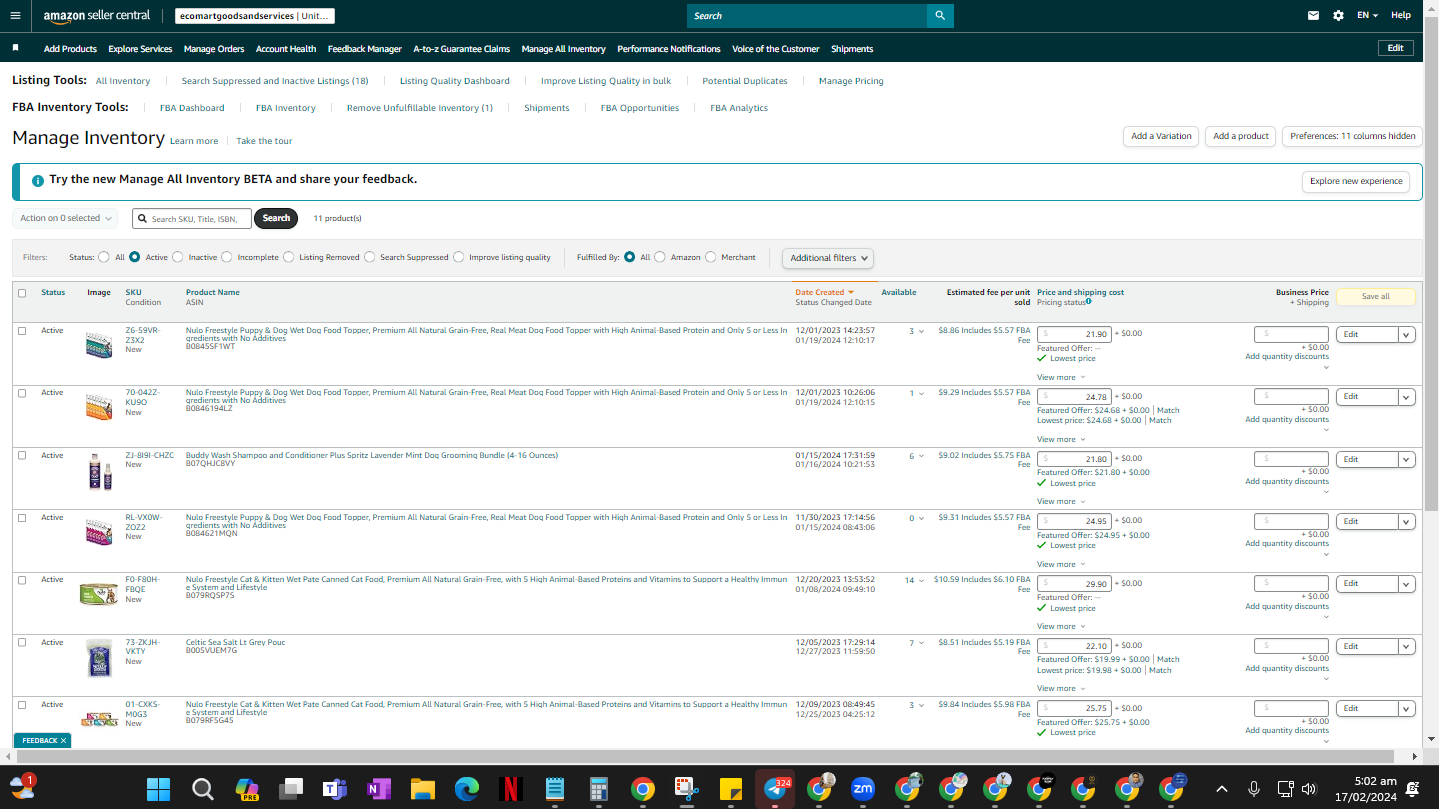Open Microsoft Teams from the taskbar
Screen dimensions: 1439x809
[334, 789]
